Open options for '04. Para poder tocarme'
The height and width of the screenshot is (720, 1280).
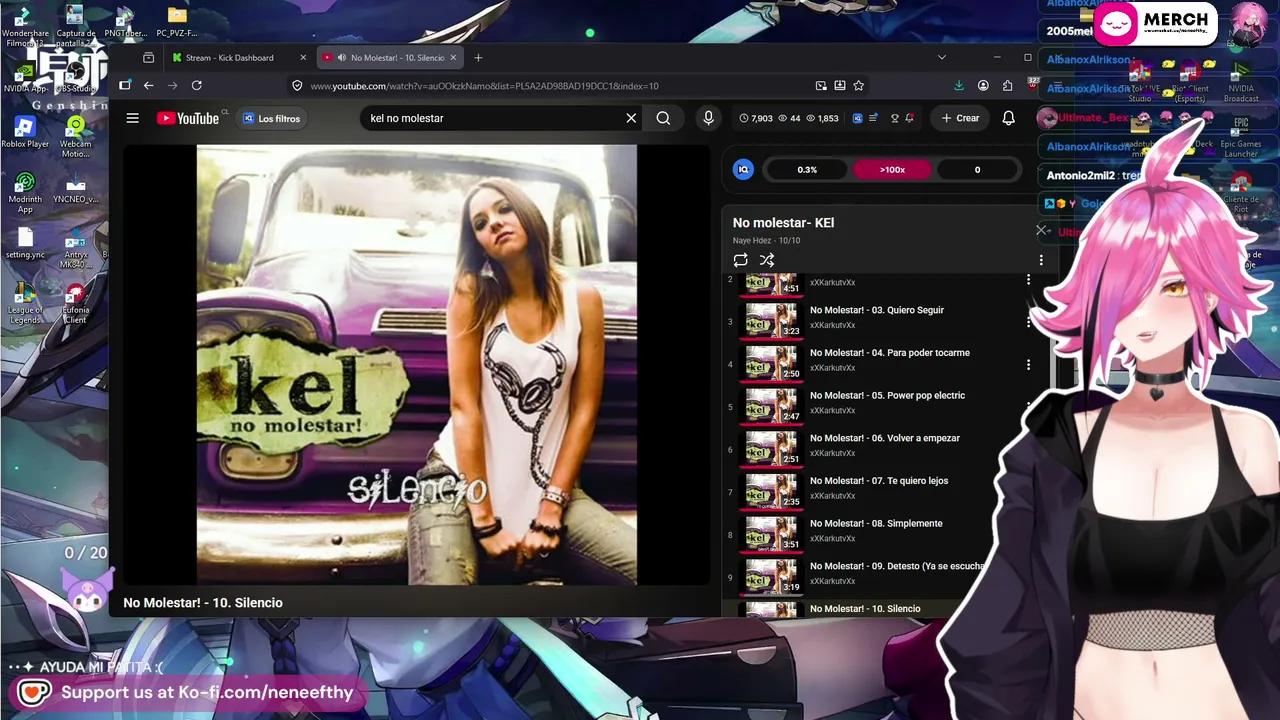(x=1028, y=365)
